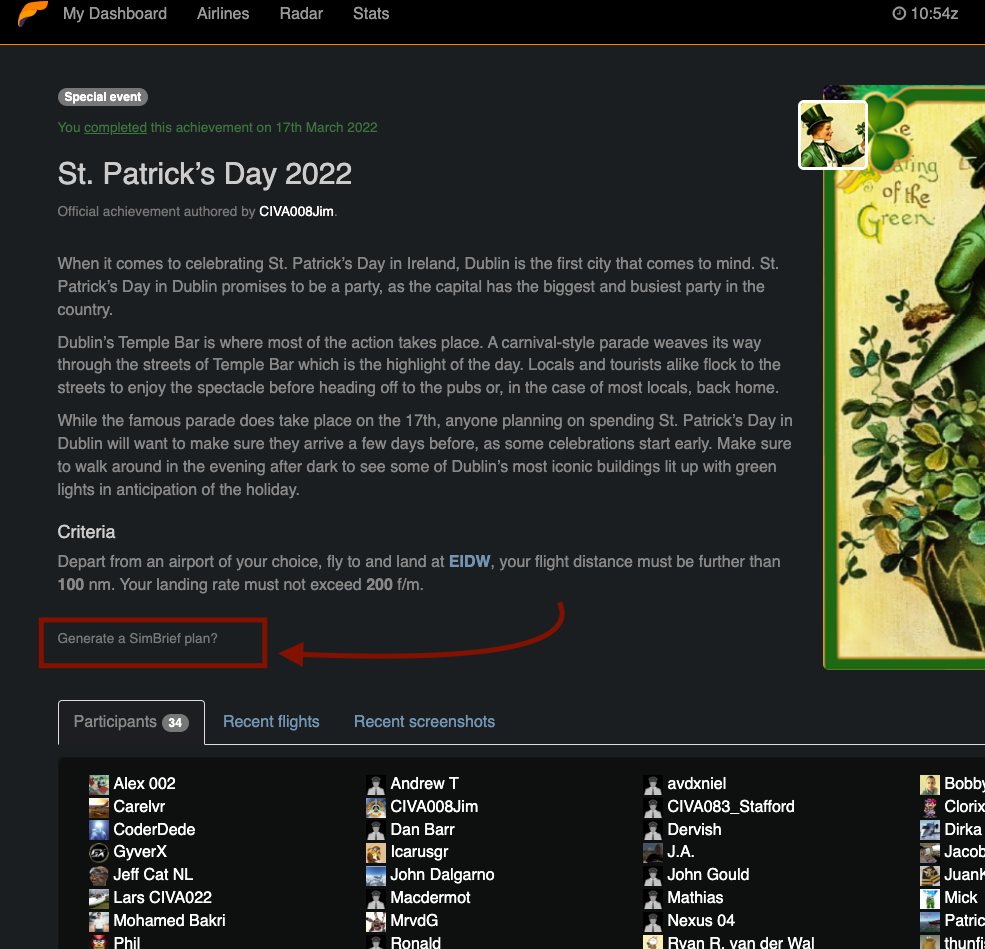Open avdxniel's profile
985x949 pixels.
click(x=697, y=784)
